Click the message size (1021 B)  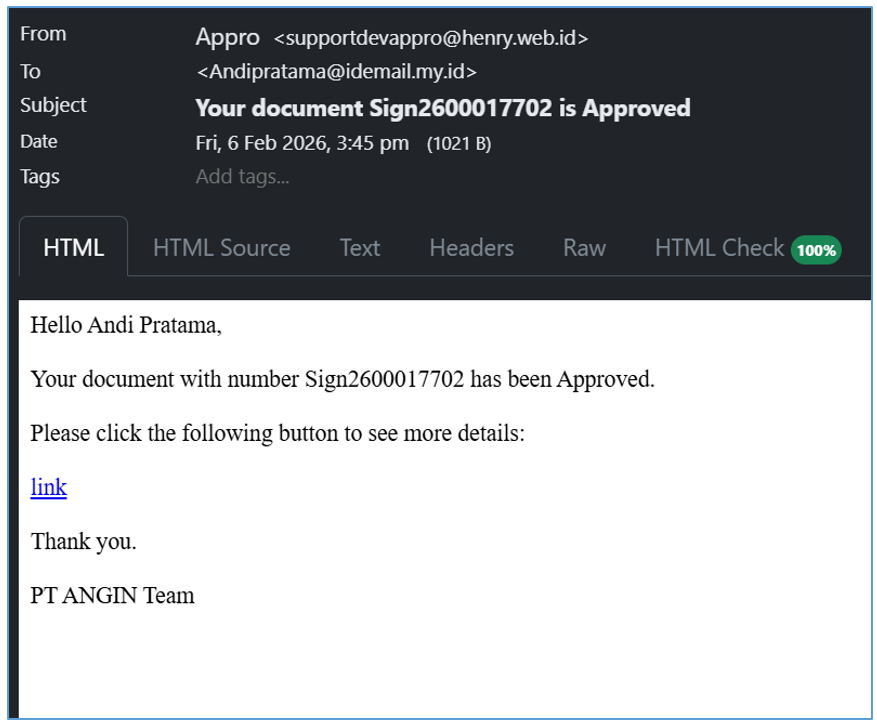coord(459,144)
